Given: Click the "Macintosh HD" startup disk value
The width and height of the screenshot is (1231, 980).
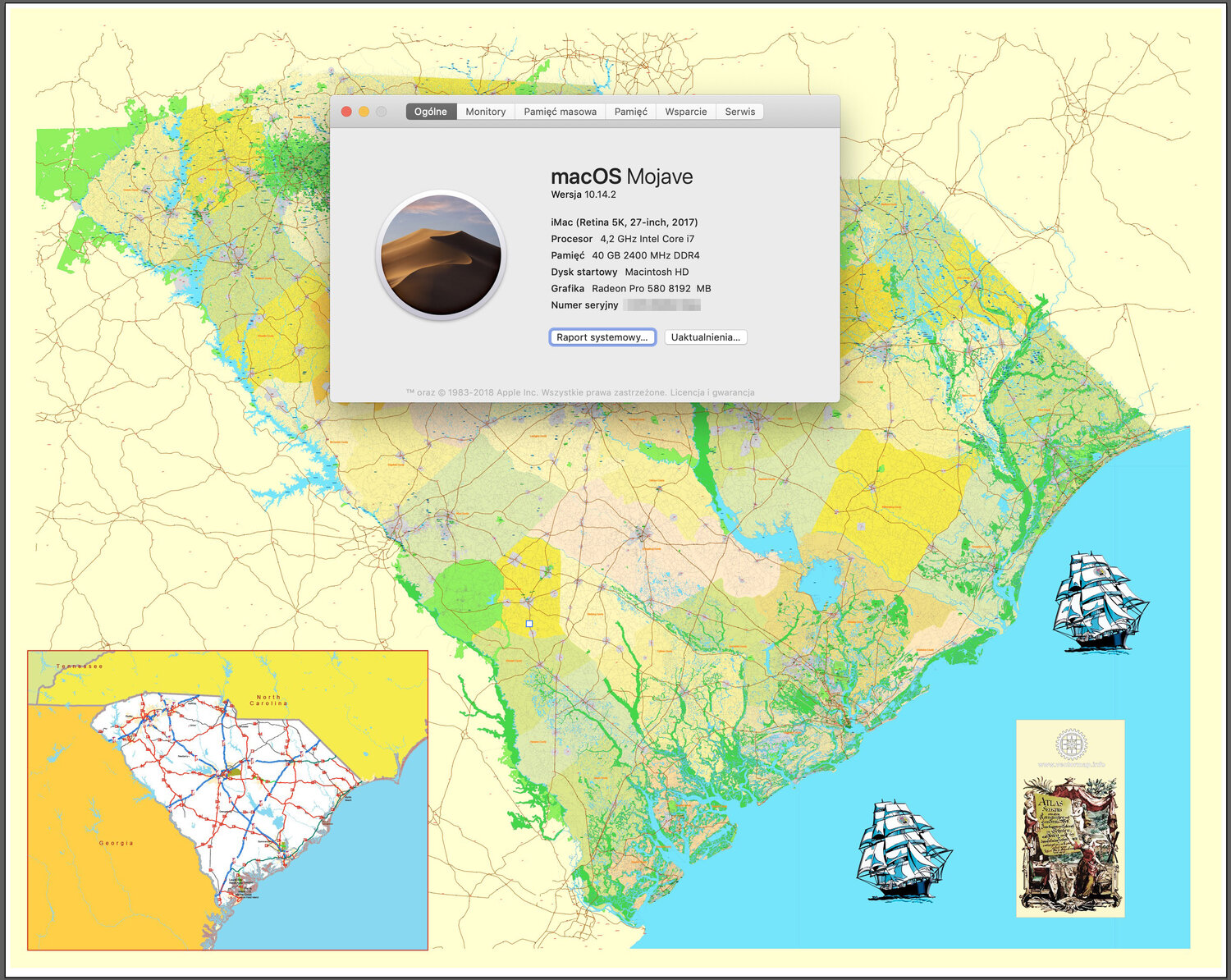Looking at the screenshot, I should click(657, 272).
